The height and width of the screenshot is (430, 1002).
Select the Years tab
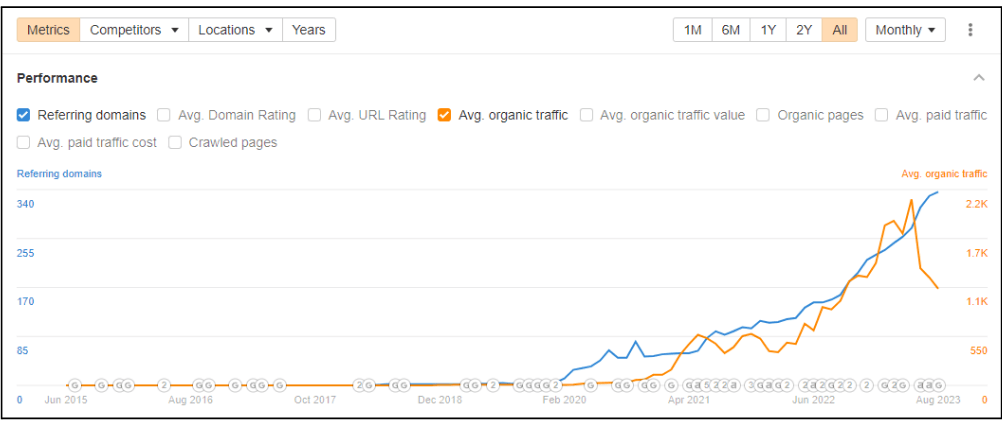click(x=309, y=30)
